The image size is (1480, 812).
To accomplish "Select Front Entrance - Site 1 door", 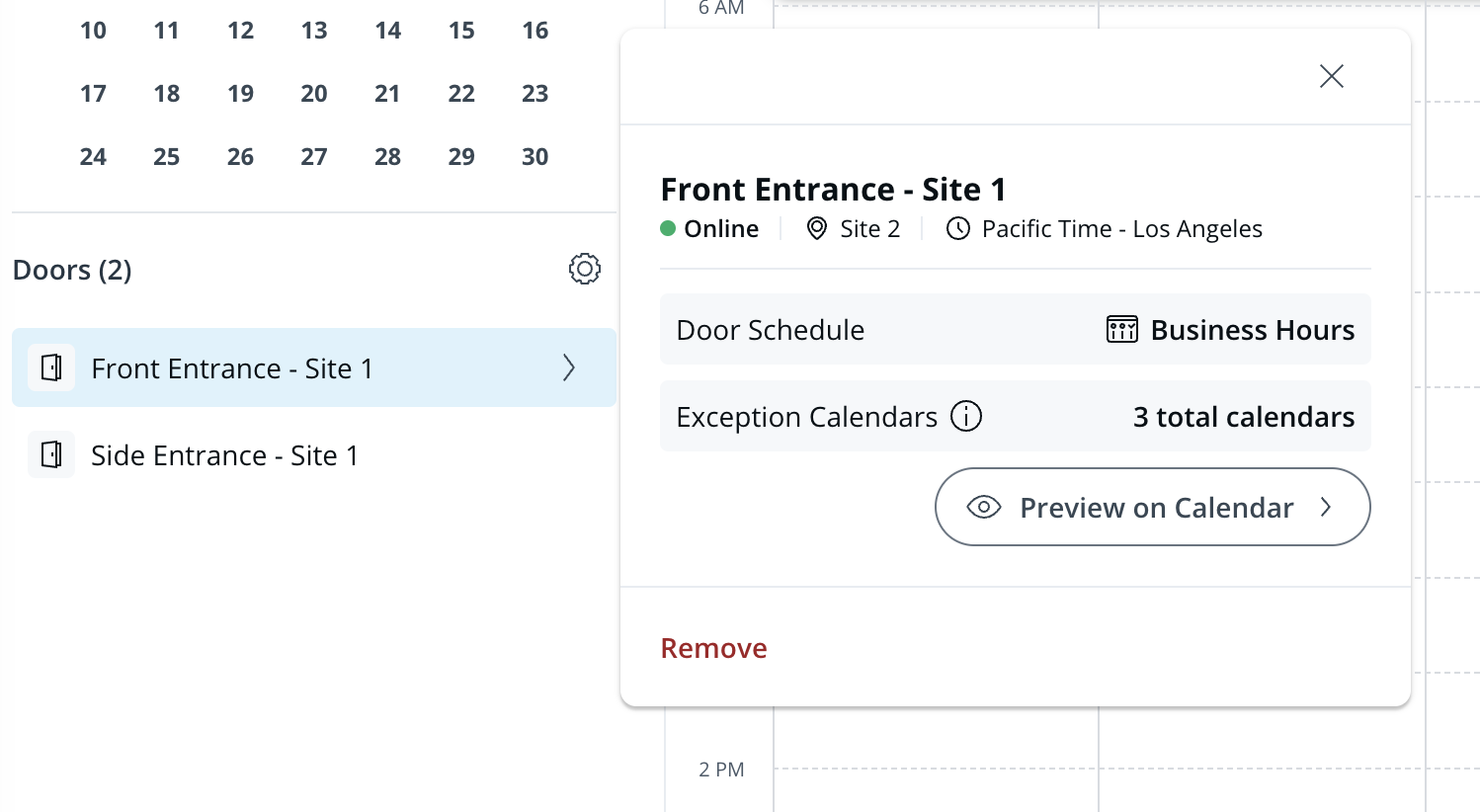I will pos(232,368).
